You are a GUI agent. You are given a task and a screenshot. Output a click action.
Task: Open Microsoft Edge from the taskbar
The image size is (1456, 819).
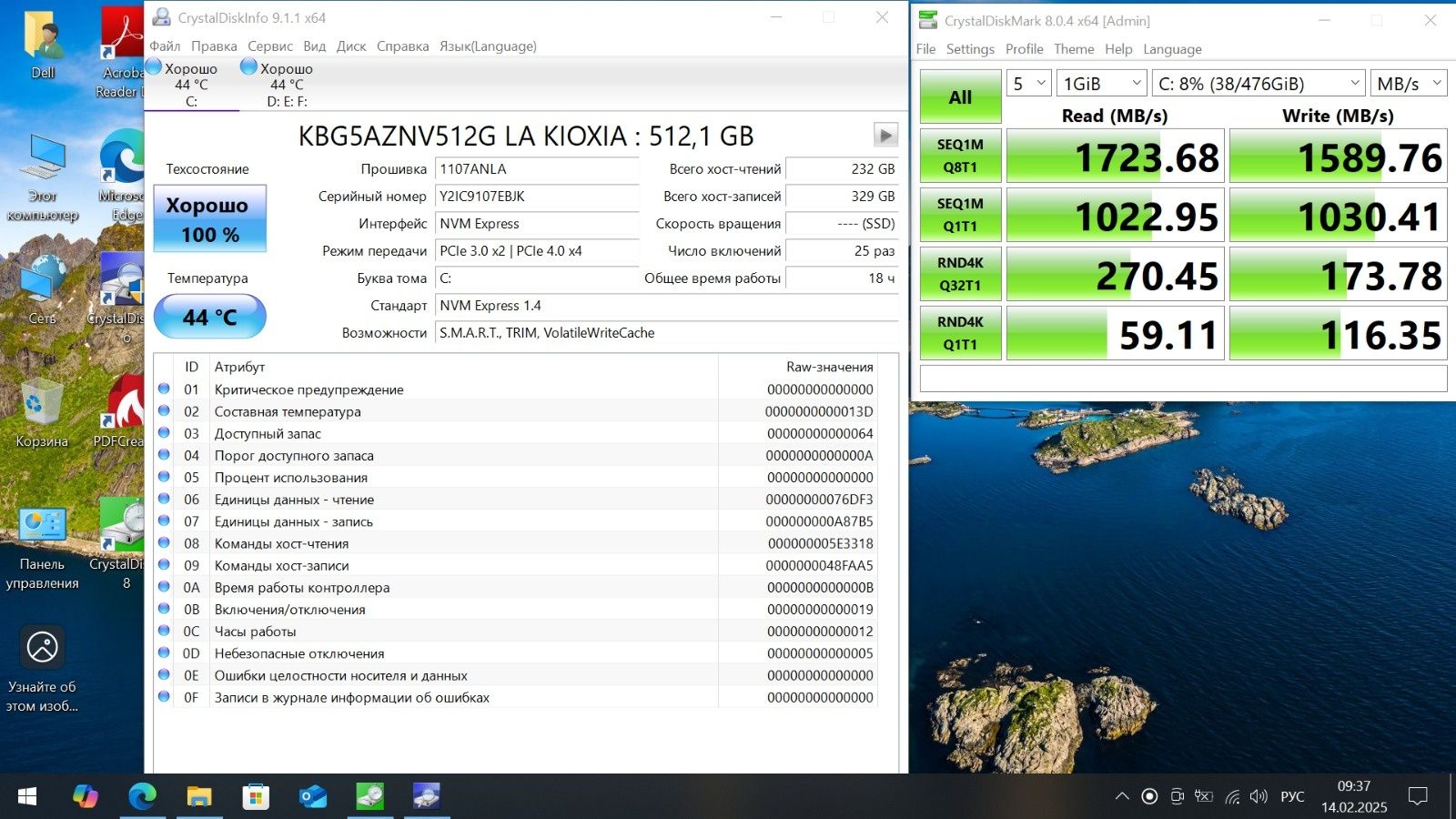pyautogui.click(x=142, y=796)
